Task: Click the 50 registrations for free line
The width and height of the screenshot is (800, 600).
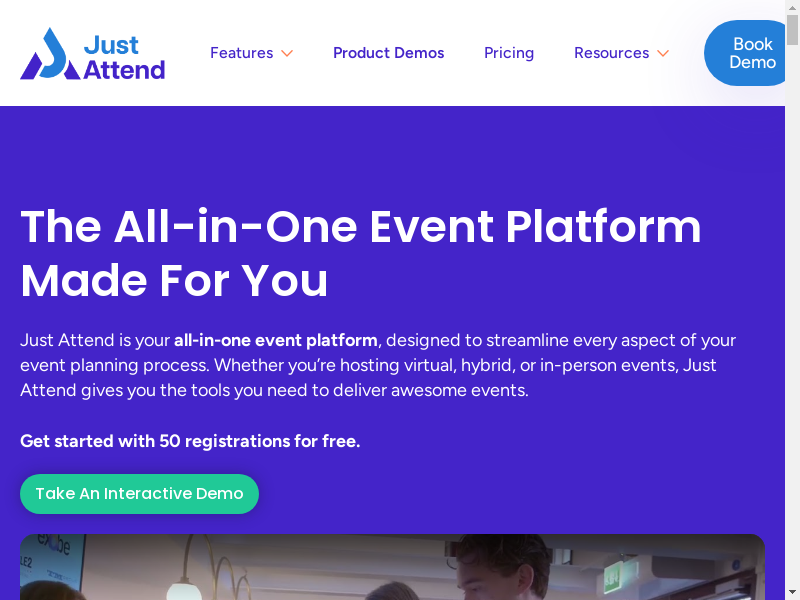Action: [190, 441]
